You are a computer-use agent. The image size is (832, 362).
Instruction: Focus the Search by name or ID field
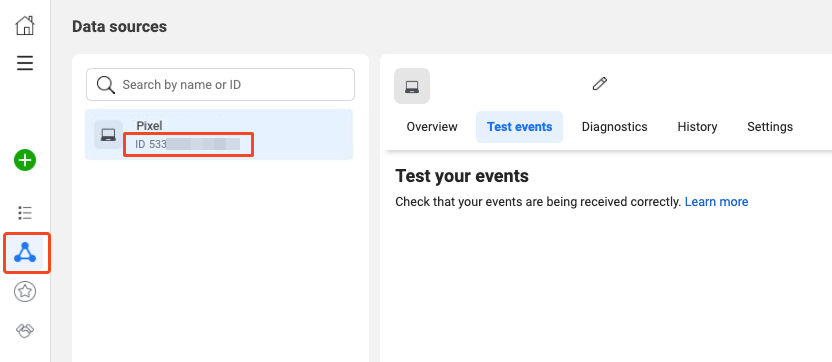click(x=220, y=84)
